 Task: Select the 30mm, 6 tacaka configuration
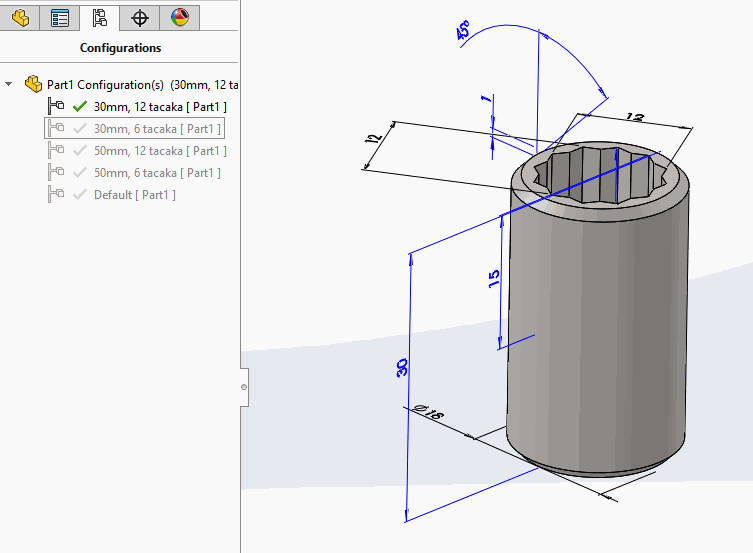(x=157, y=128)
